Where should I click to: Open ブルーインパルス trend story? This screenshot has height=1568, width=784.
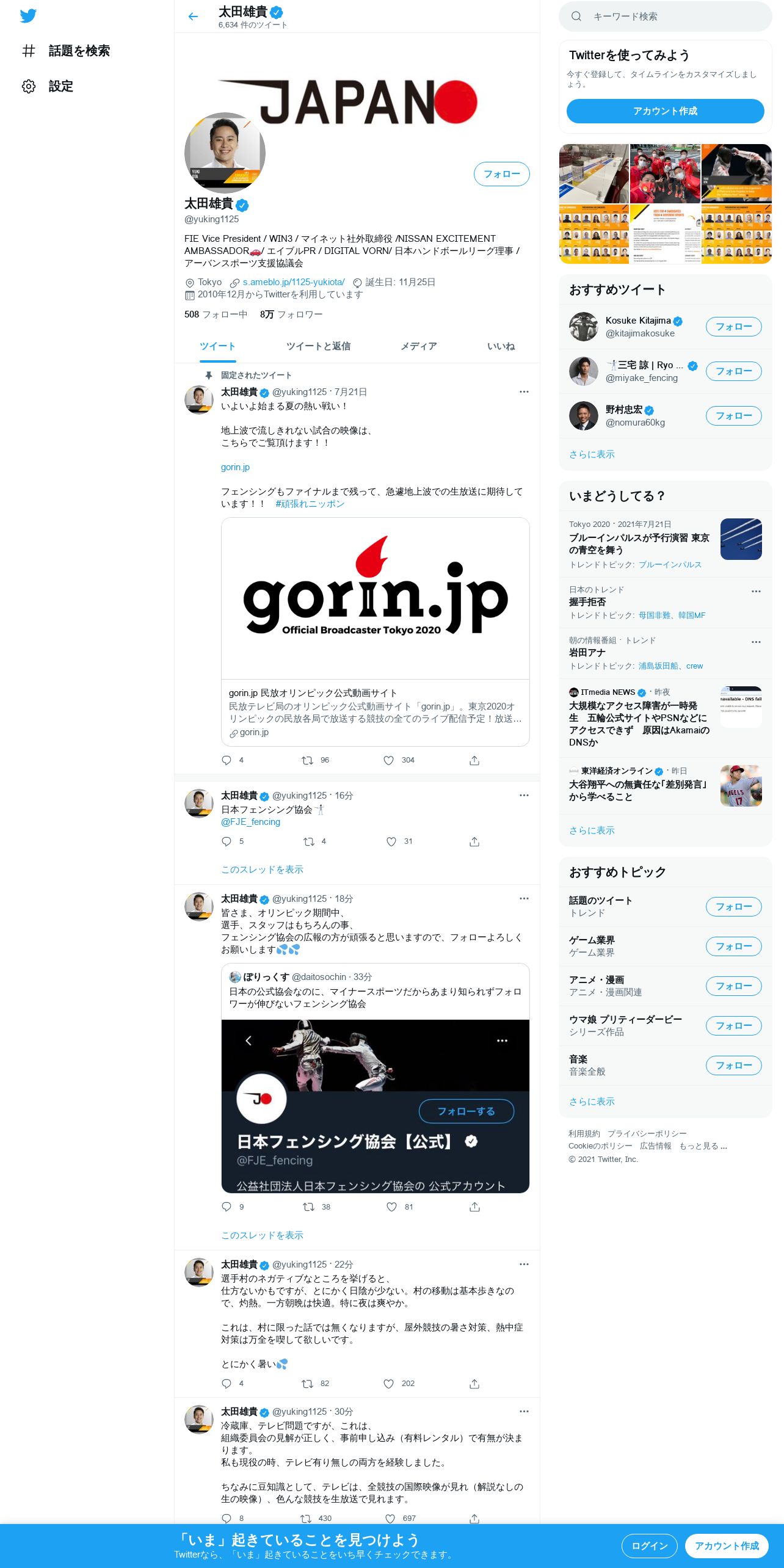[x=666, y=544]
